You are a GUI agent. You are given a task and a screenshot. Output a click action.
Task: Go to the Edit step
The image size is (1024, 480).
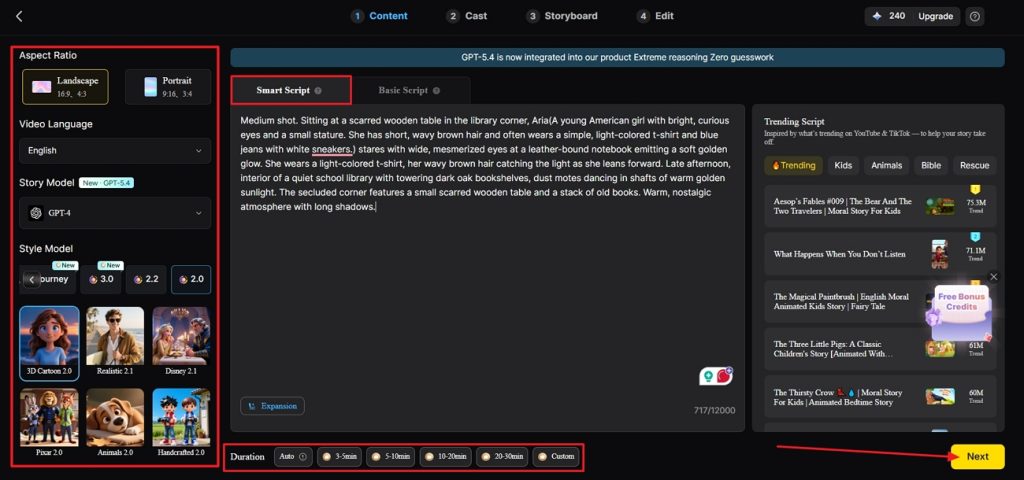656,16
